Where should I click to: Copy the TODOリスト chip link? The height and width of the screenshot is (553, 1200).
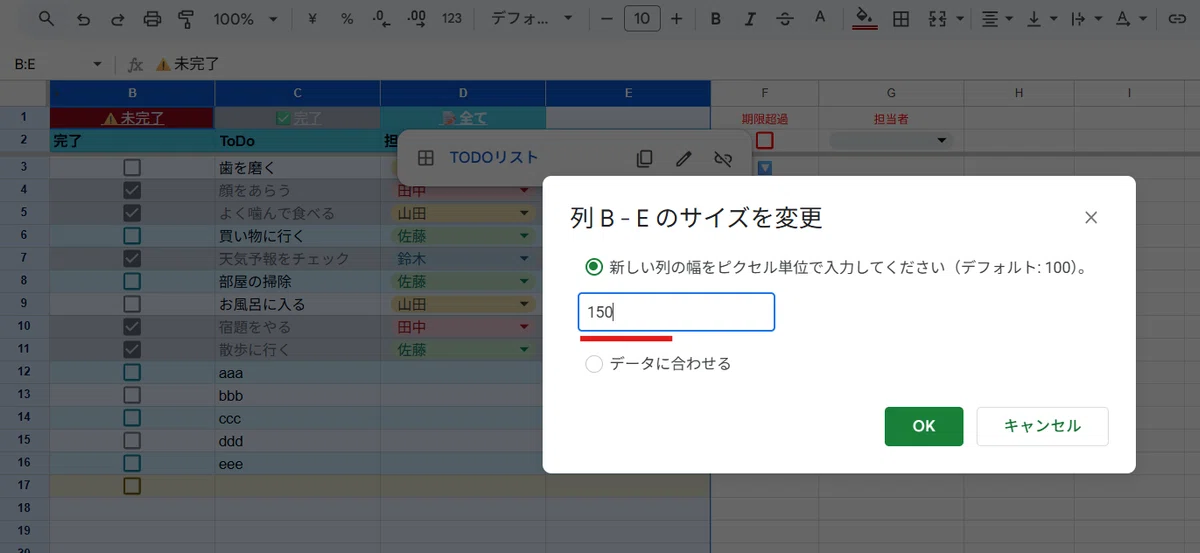point(645,158)
